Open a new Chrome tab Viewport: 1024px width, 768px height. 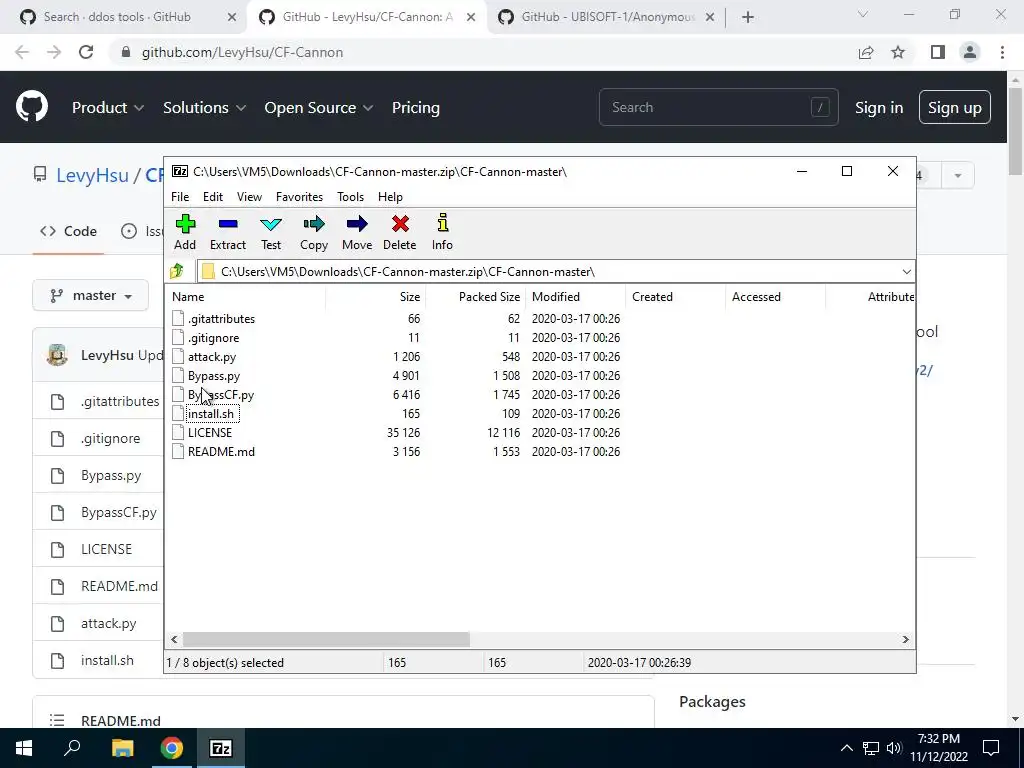(748, 17)
